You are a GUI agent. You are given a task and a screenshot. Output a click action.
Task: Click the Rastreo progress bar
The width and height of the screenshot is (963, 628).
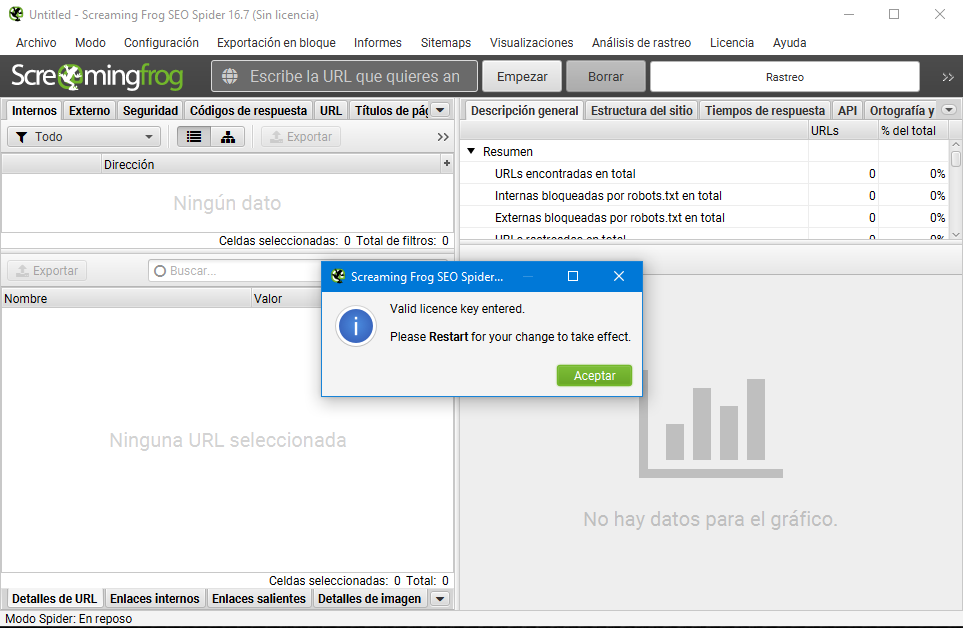click(x=785, y=77)
